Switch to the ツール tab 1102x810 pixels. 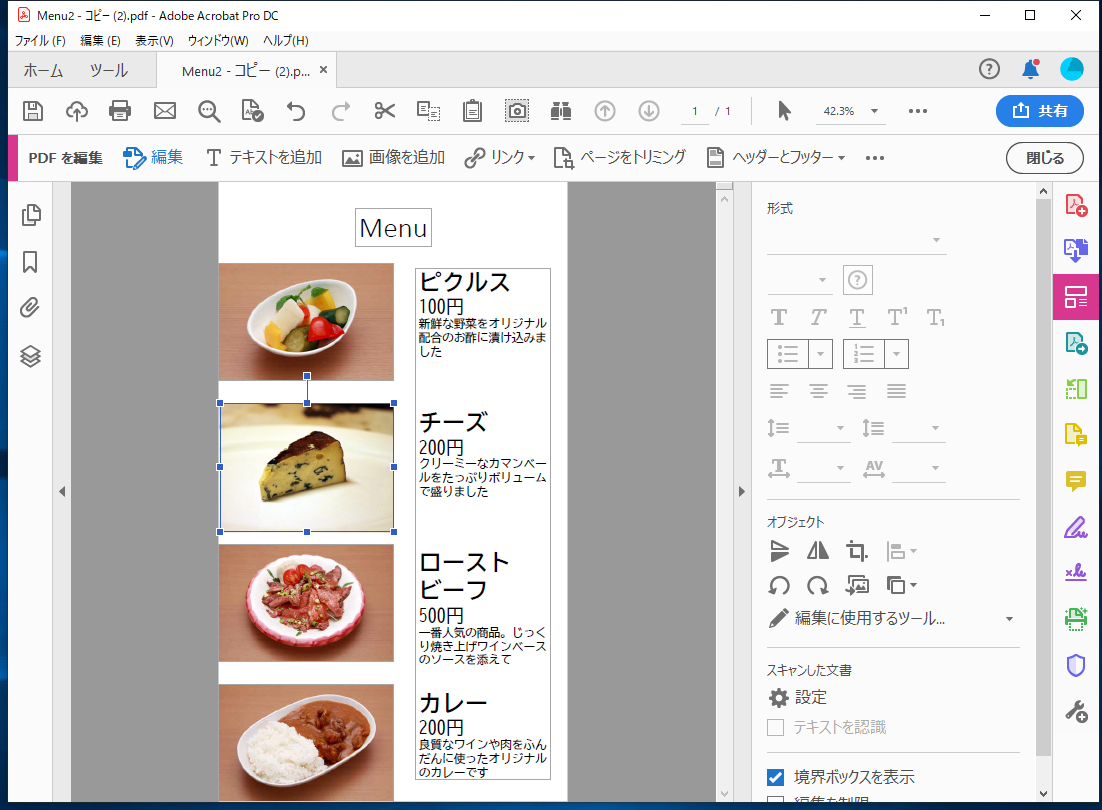108,70
